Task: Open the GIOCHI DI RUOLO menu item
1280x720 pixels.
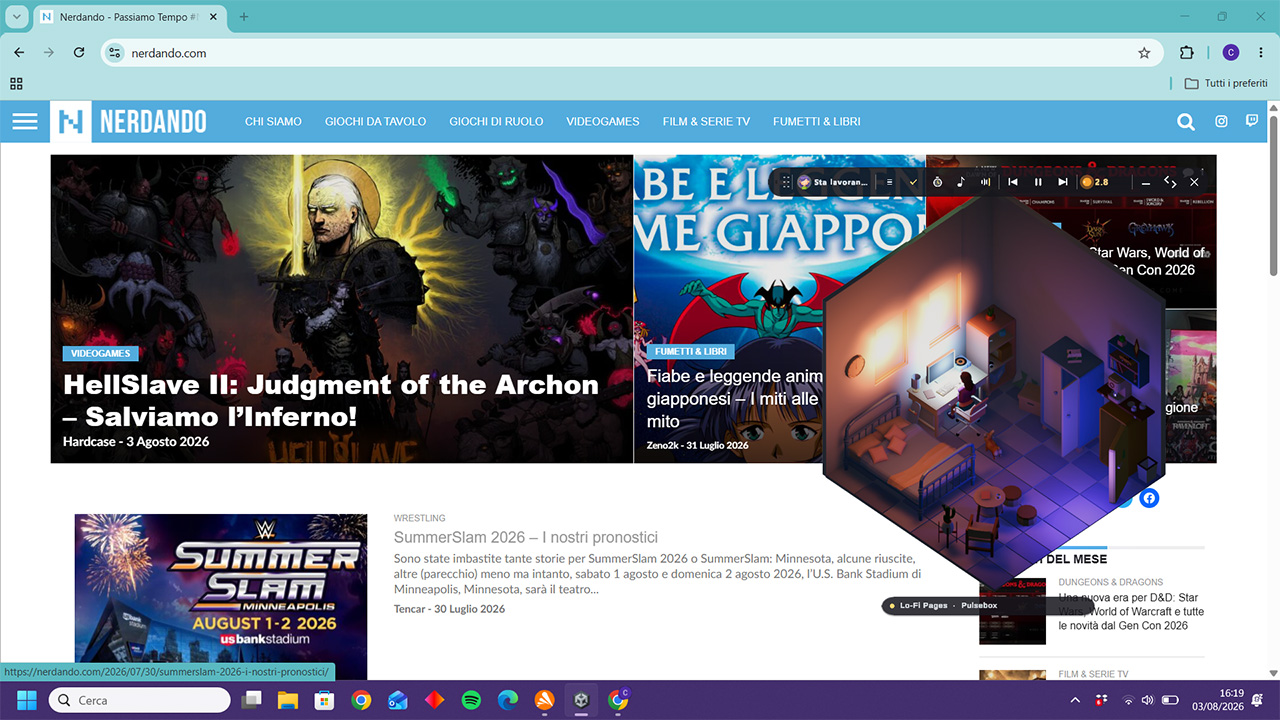Action: tap(496, 122)
